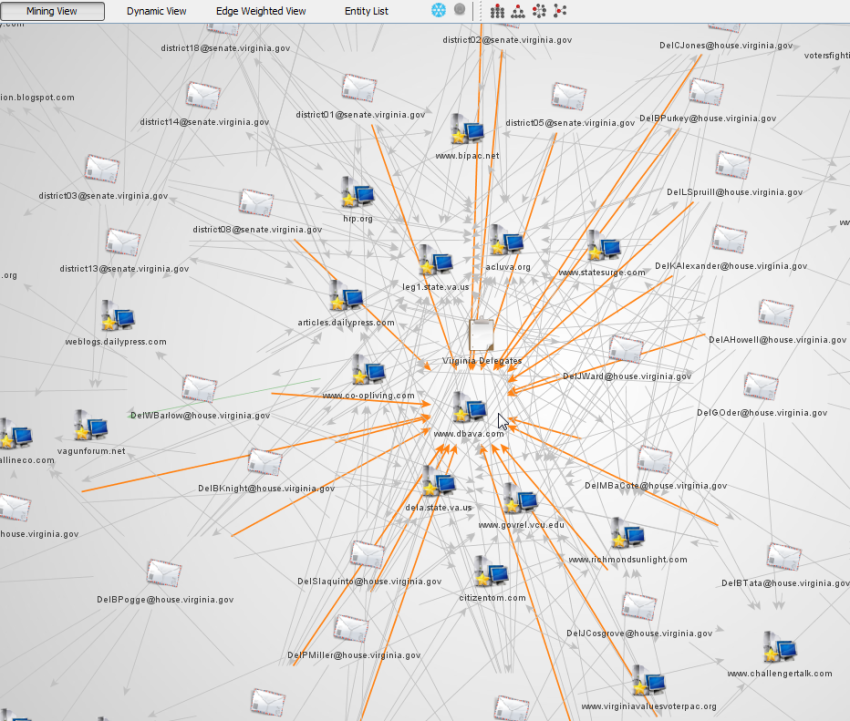The width and height of the screenshot is (850, 721).
Task: Select the Virginia Delegates document node
Action: tap(481, 336)
